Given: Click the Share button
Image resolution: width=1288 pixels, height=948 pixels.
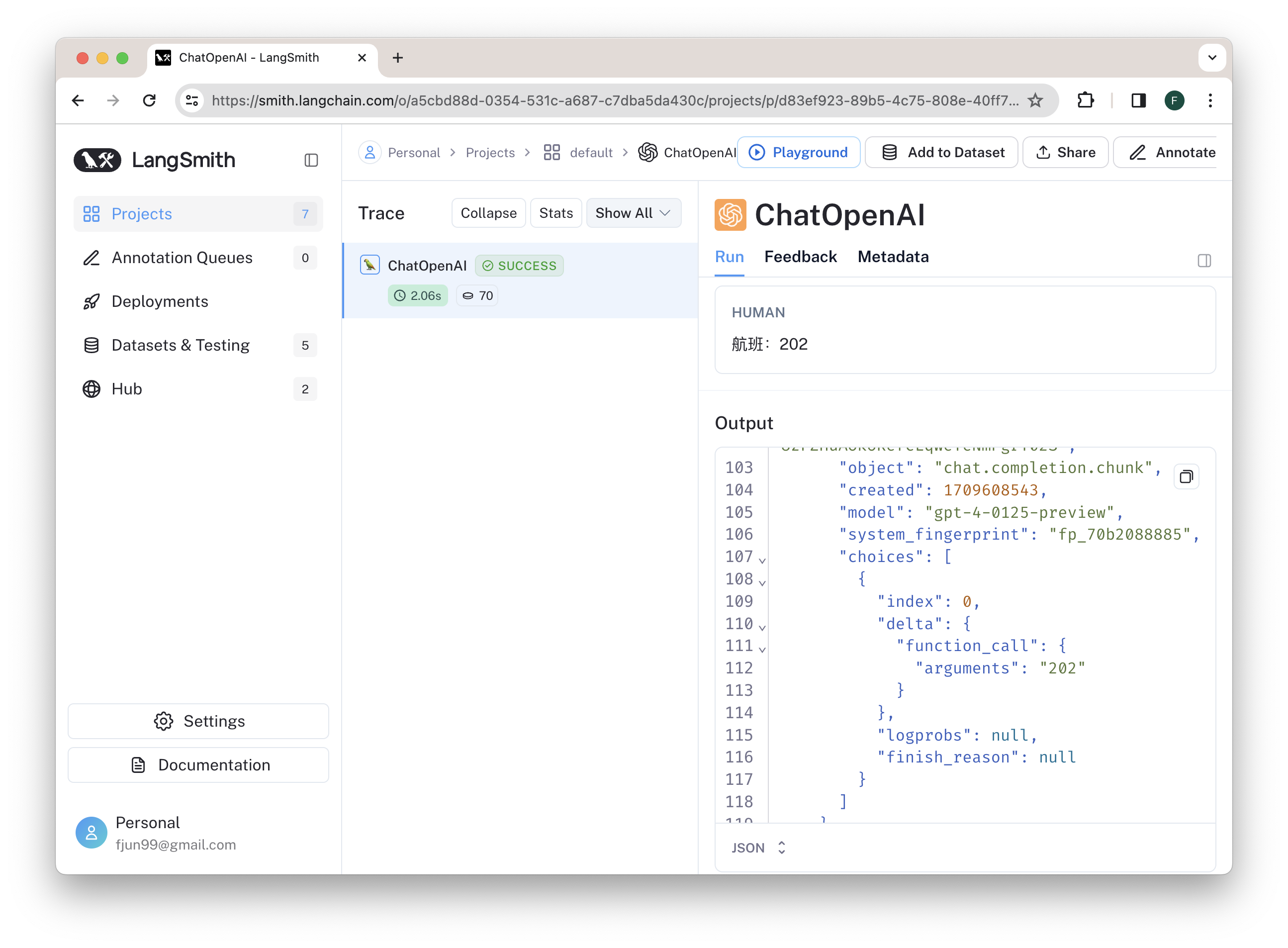Looking at the screenshot, I should click(1065, 152).
